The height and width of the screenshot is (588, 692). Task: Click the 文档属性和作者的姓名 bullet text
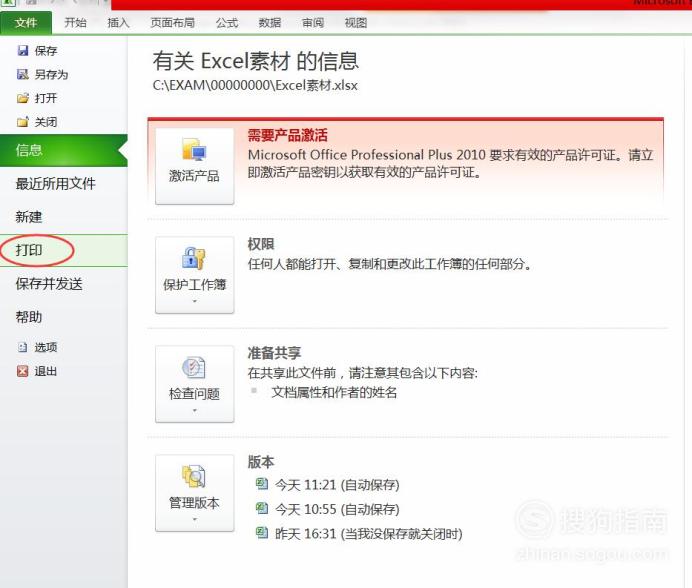[x=334, y=392]
